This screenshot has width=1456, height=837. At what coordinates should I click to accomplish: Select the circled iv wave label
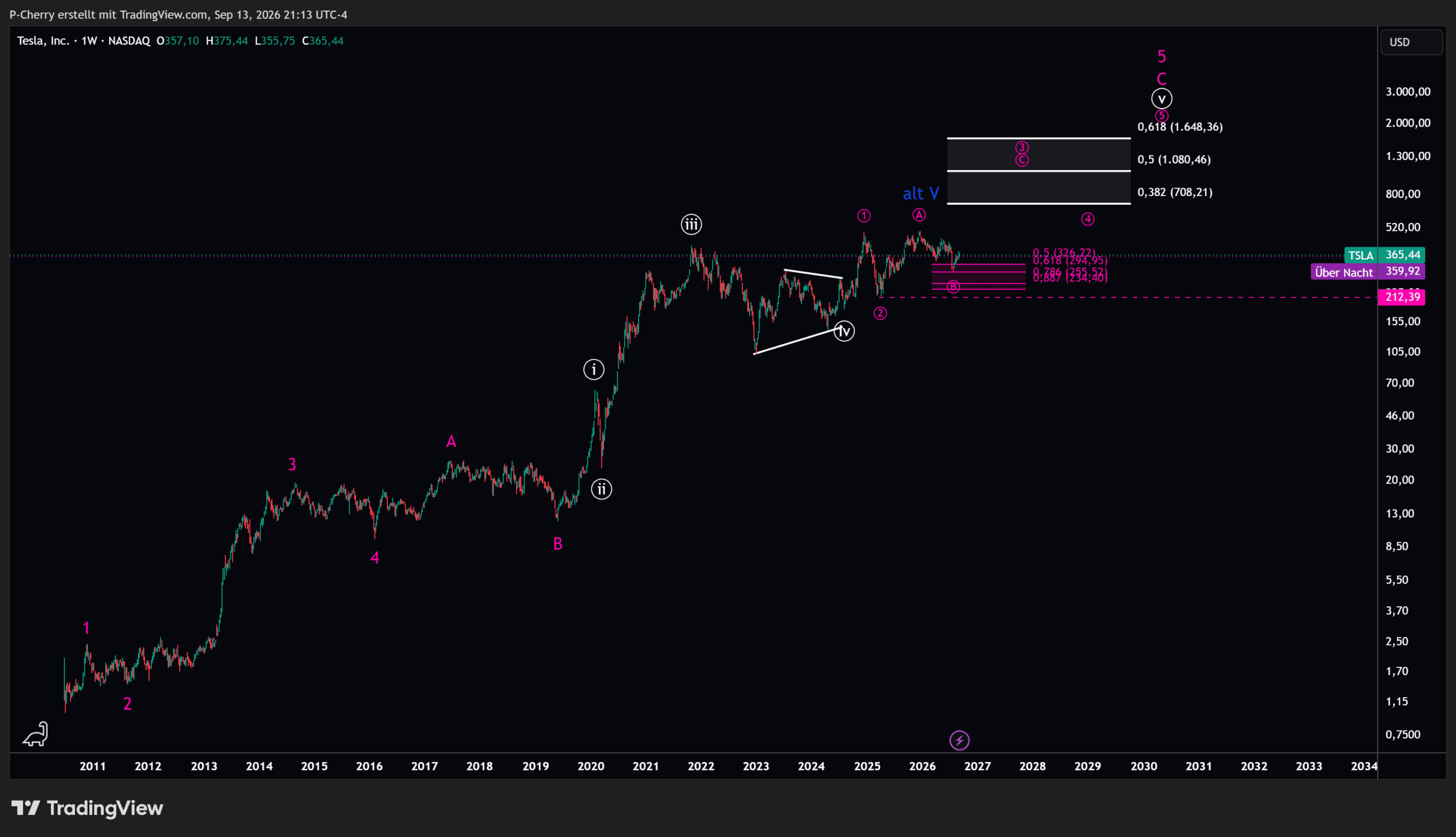pos(844,331)
